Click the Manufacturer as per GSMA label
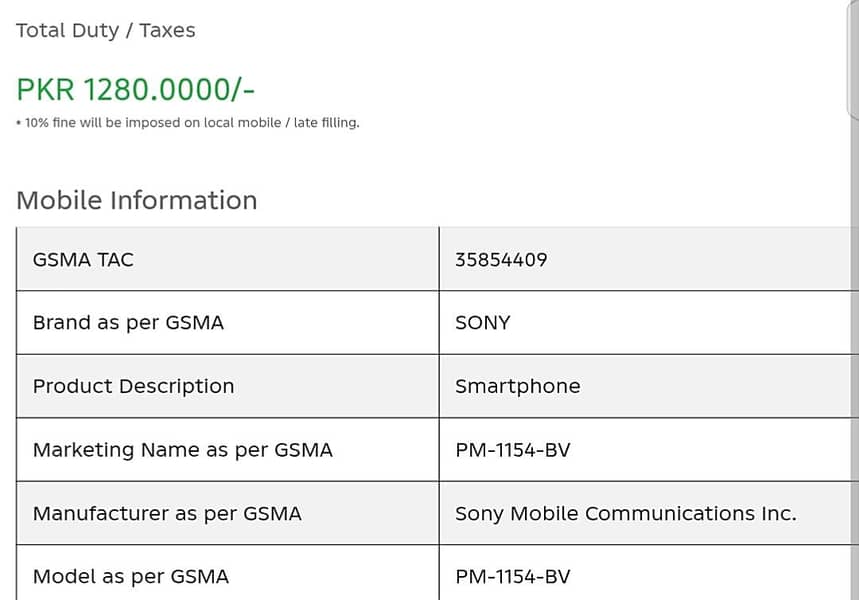 (167, 514)
